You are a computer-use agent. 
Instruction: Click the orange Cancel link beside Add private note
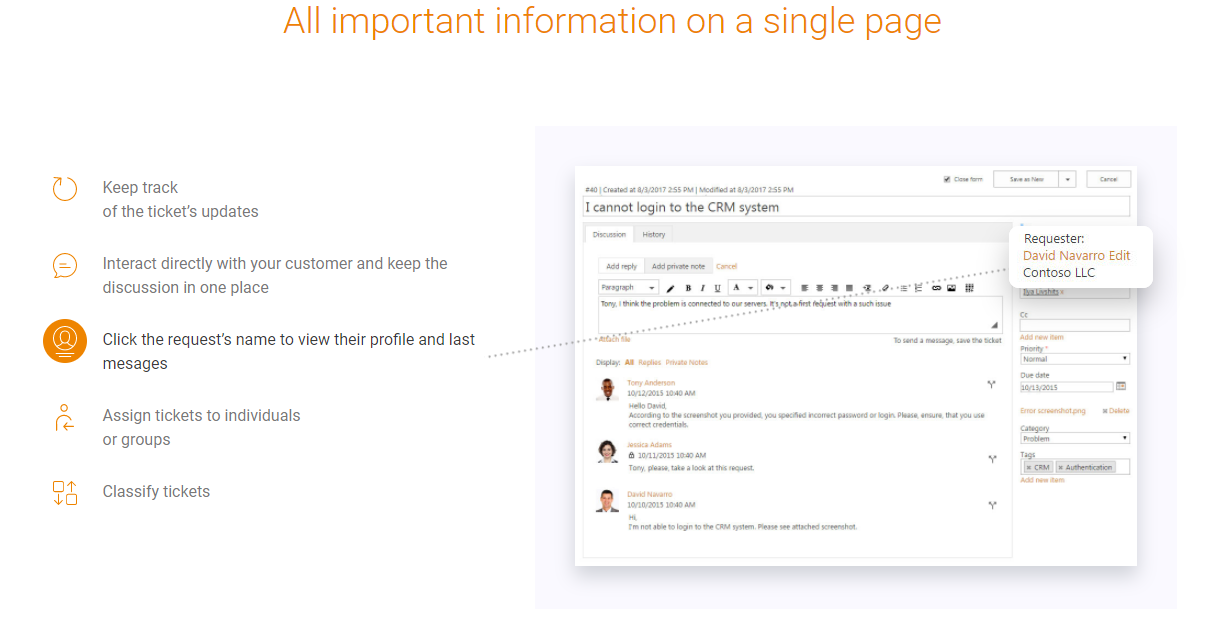726,266
